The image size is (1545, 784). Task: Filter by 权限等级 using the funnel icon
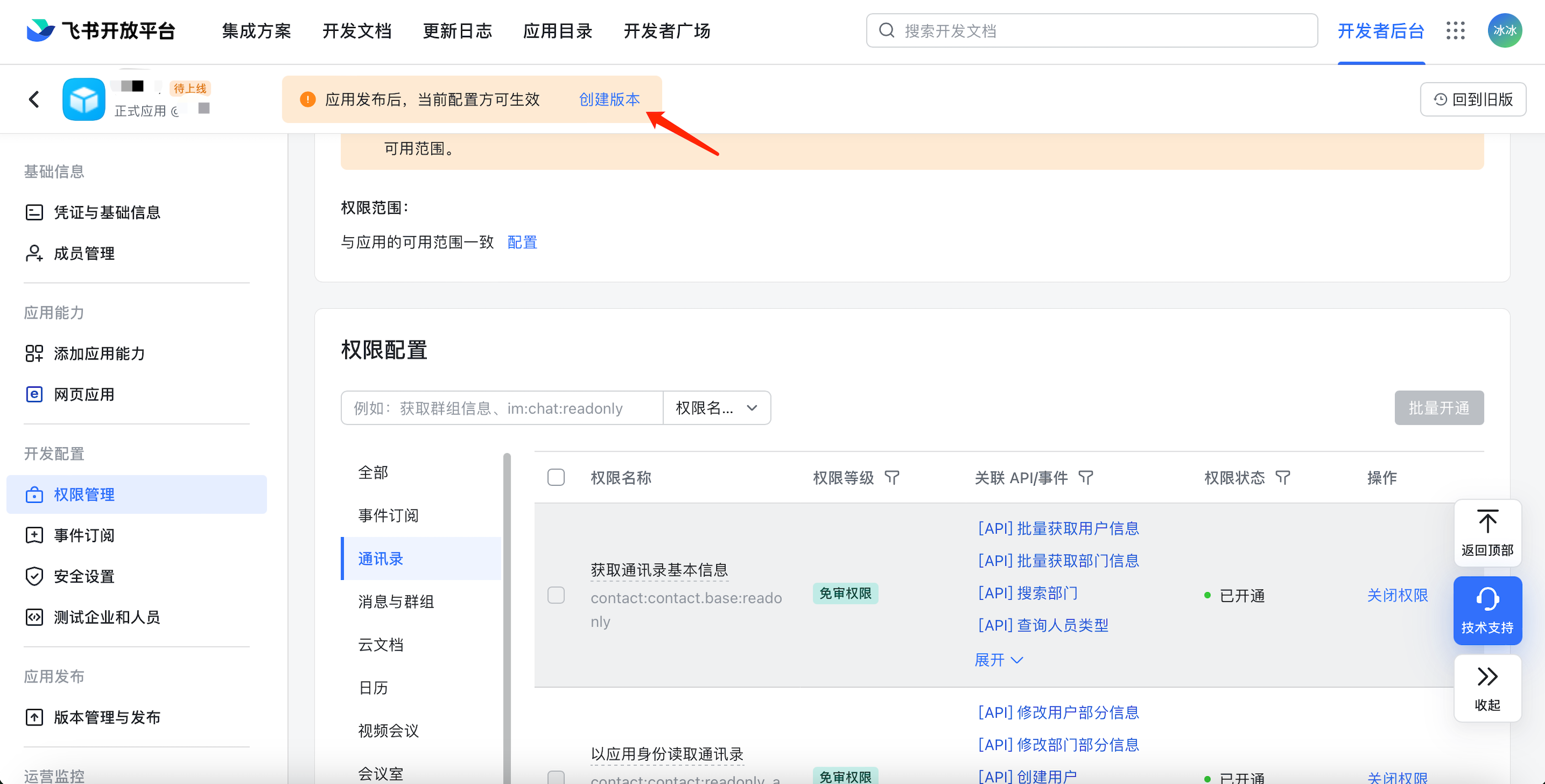point(893,477)
